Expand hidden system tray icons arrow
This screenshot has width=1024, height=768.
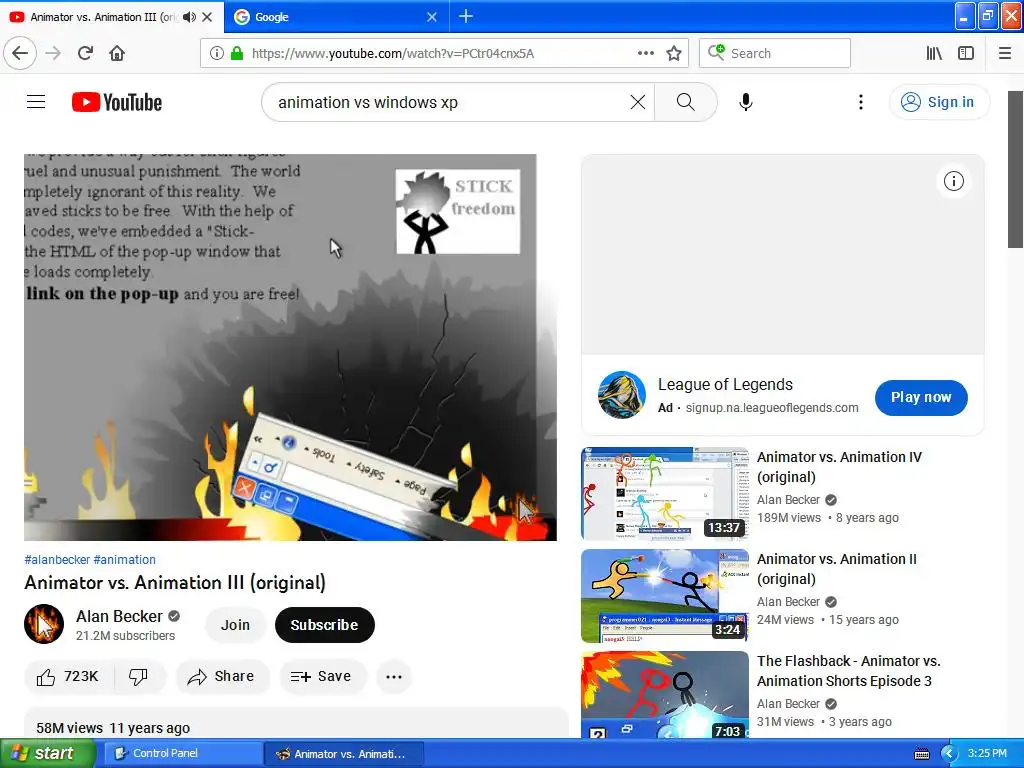click(x=949, y=753)
